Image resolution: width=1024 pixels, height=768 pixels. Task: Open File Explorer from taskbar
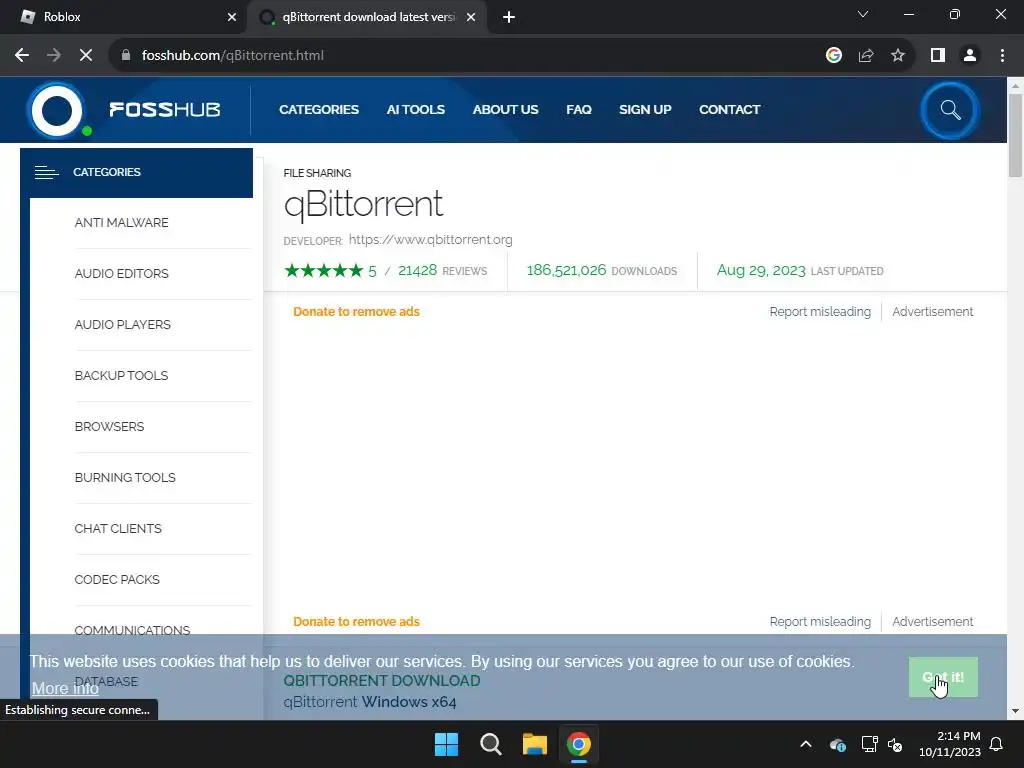[x=535, y=744]
